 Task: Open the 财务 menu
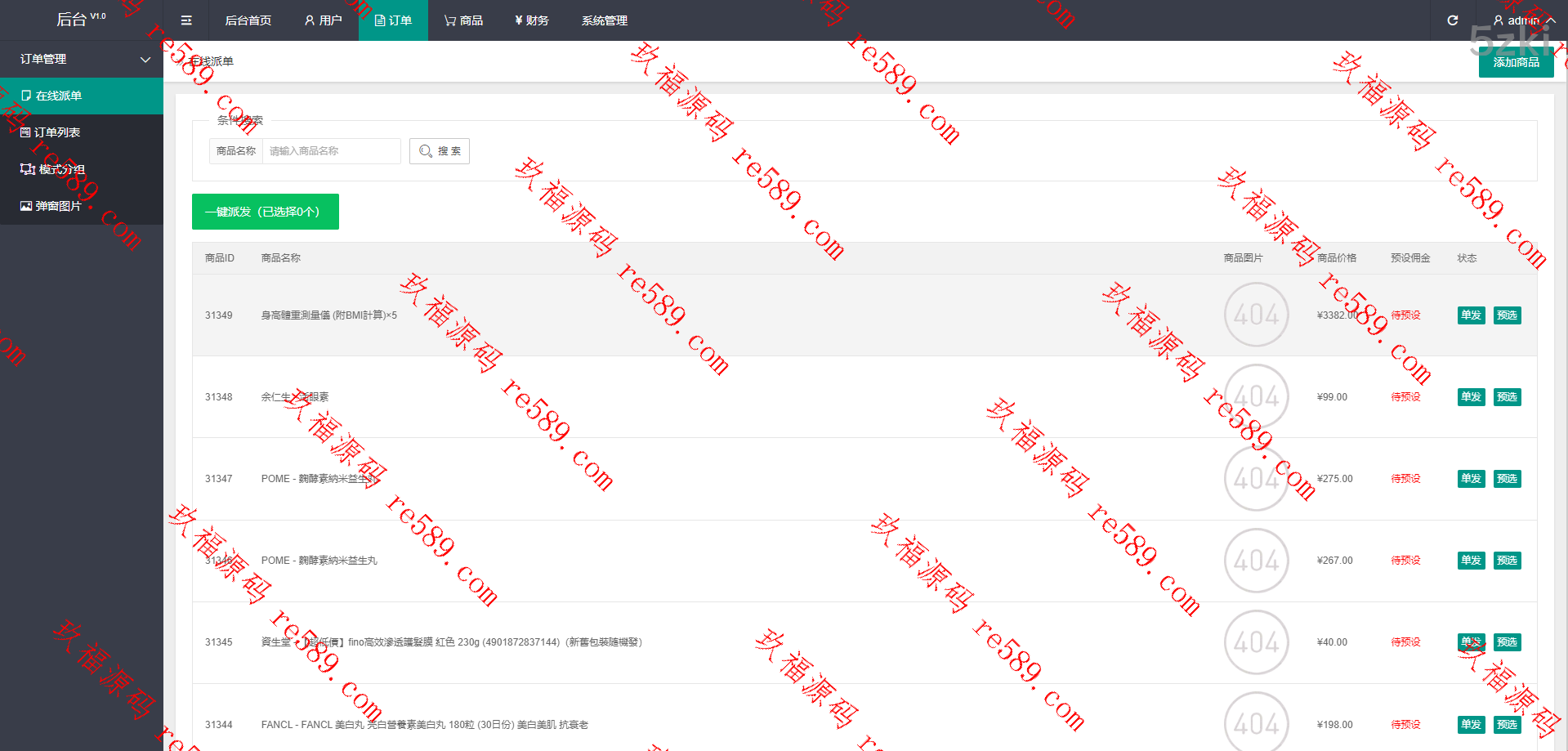532,20
